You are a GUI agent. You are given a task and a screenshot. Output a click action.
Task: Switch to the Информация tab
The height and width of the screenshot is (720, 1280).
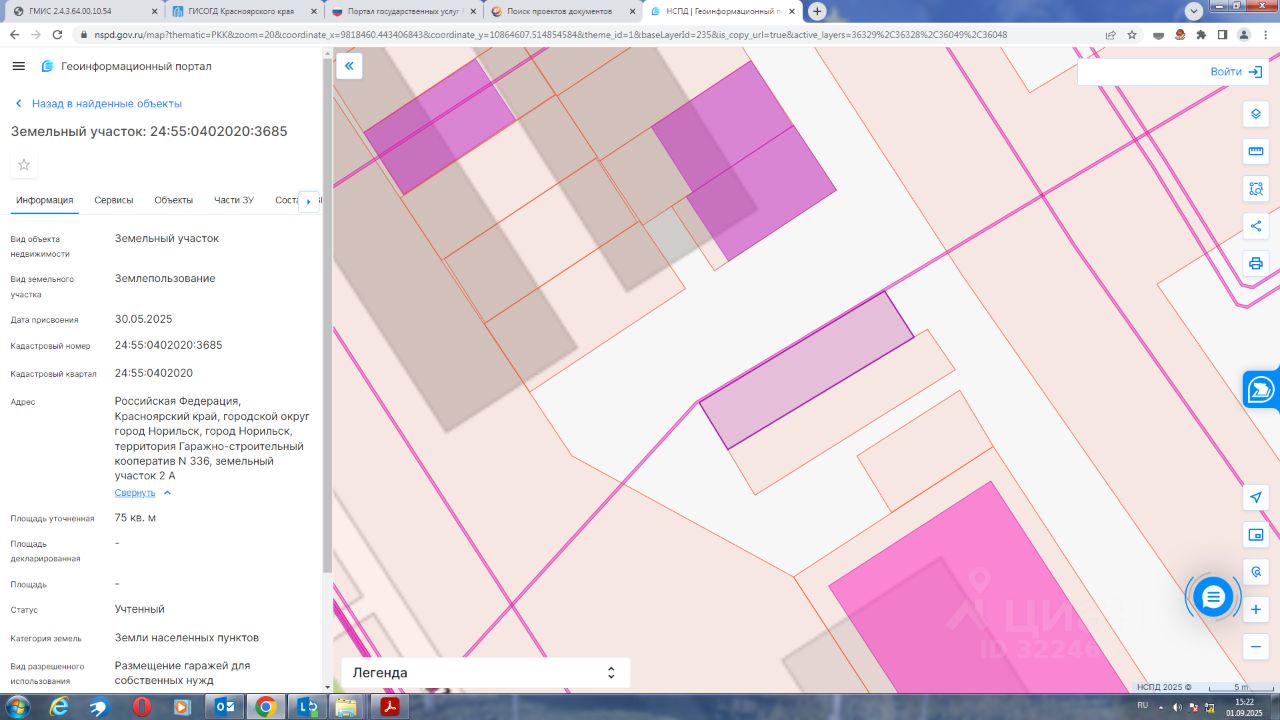point(45,200)
